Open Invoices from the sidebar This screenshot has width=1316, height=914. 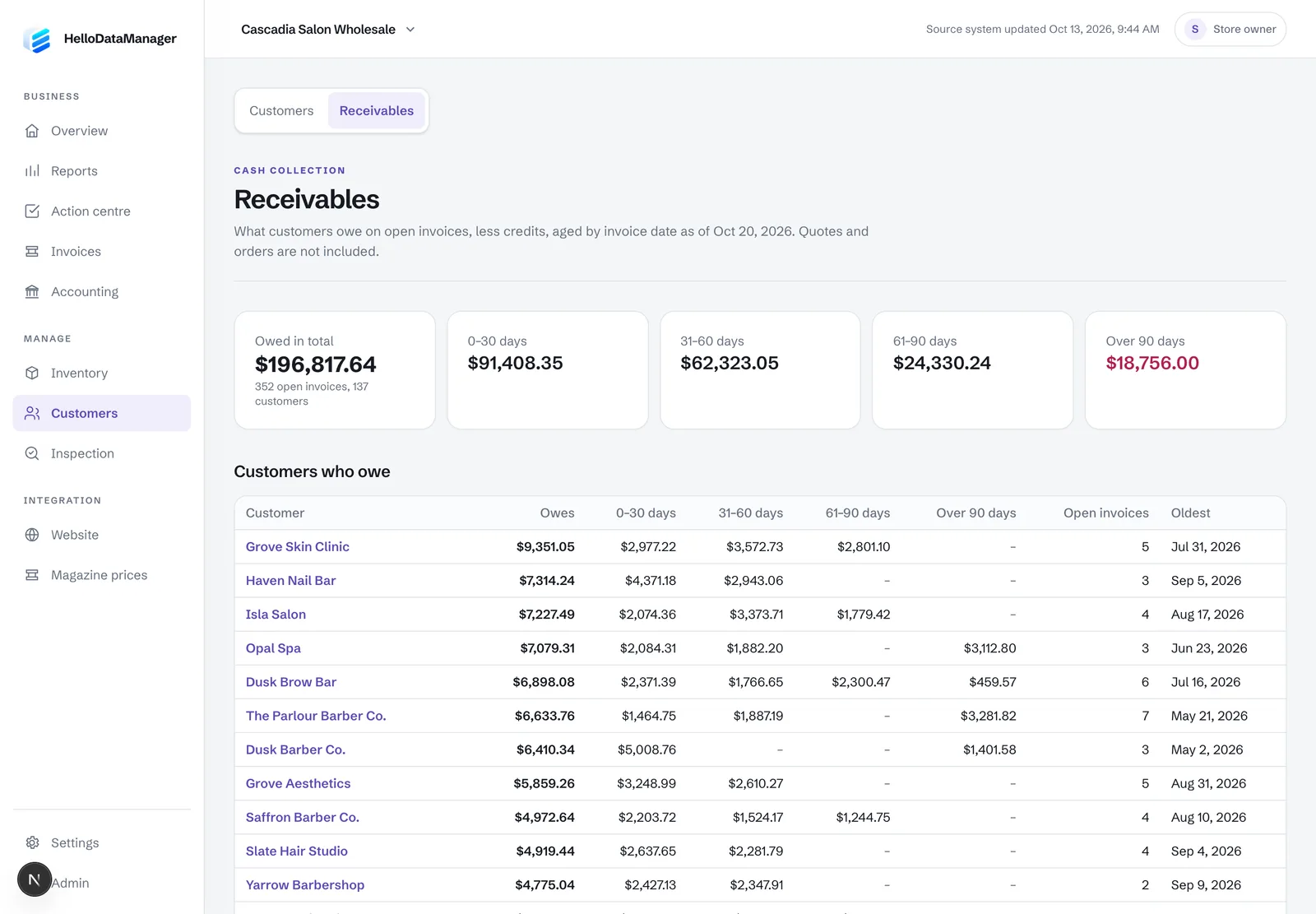[x=102, y=252]
